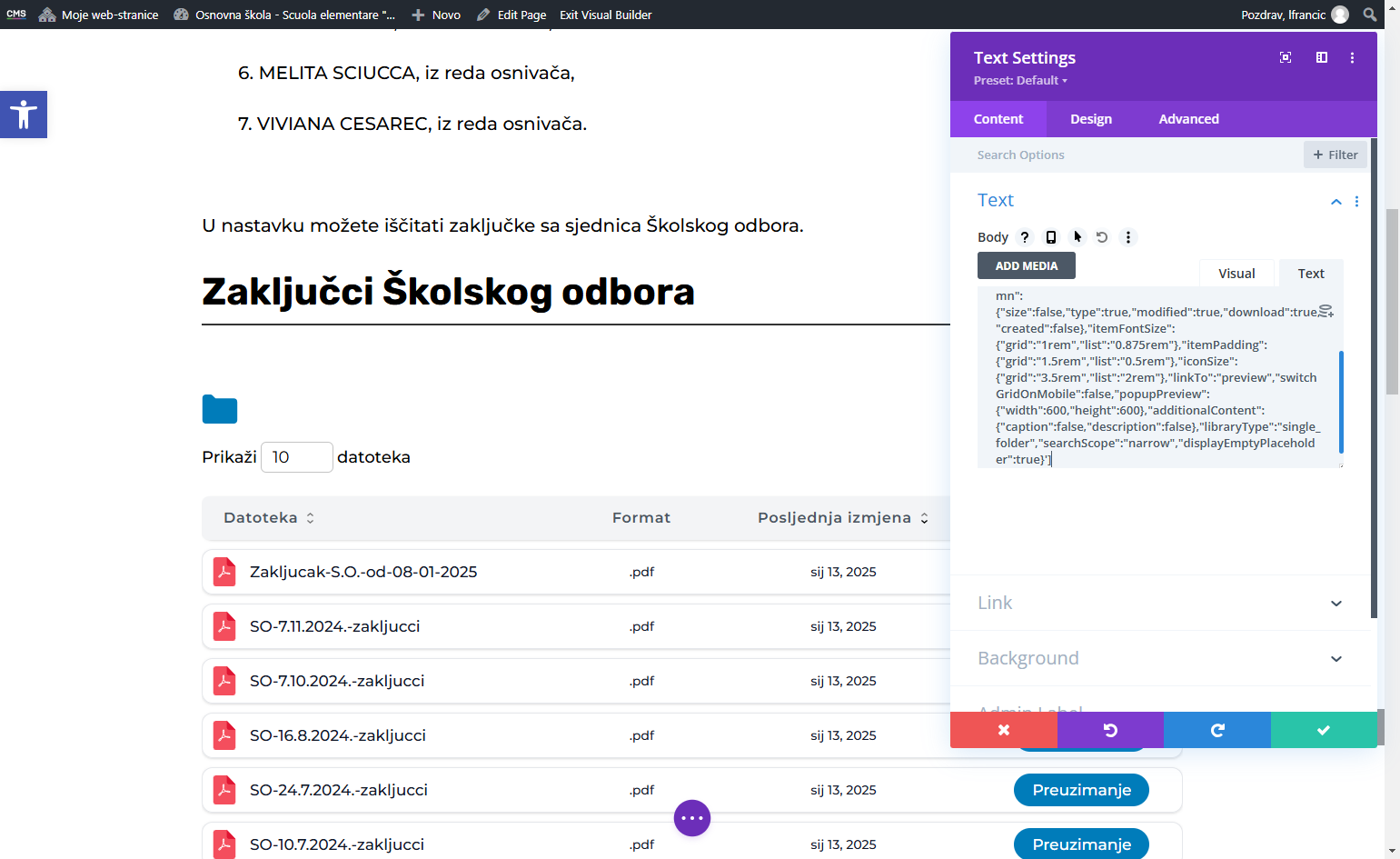The height and width of the screenshot is (859, 1400).
Task: Collapse the Text section
Action: click(x=1336, y=201)
